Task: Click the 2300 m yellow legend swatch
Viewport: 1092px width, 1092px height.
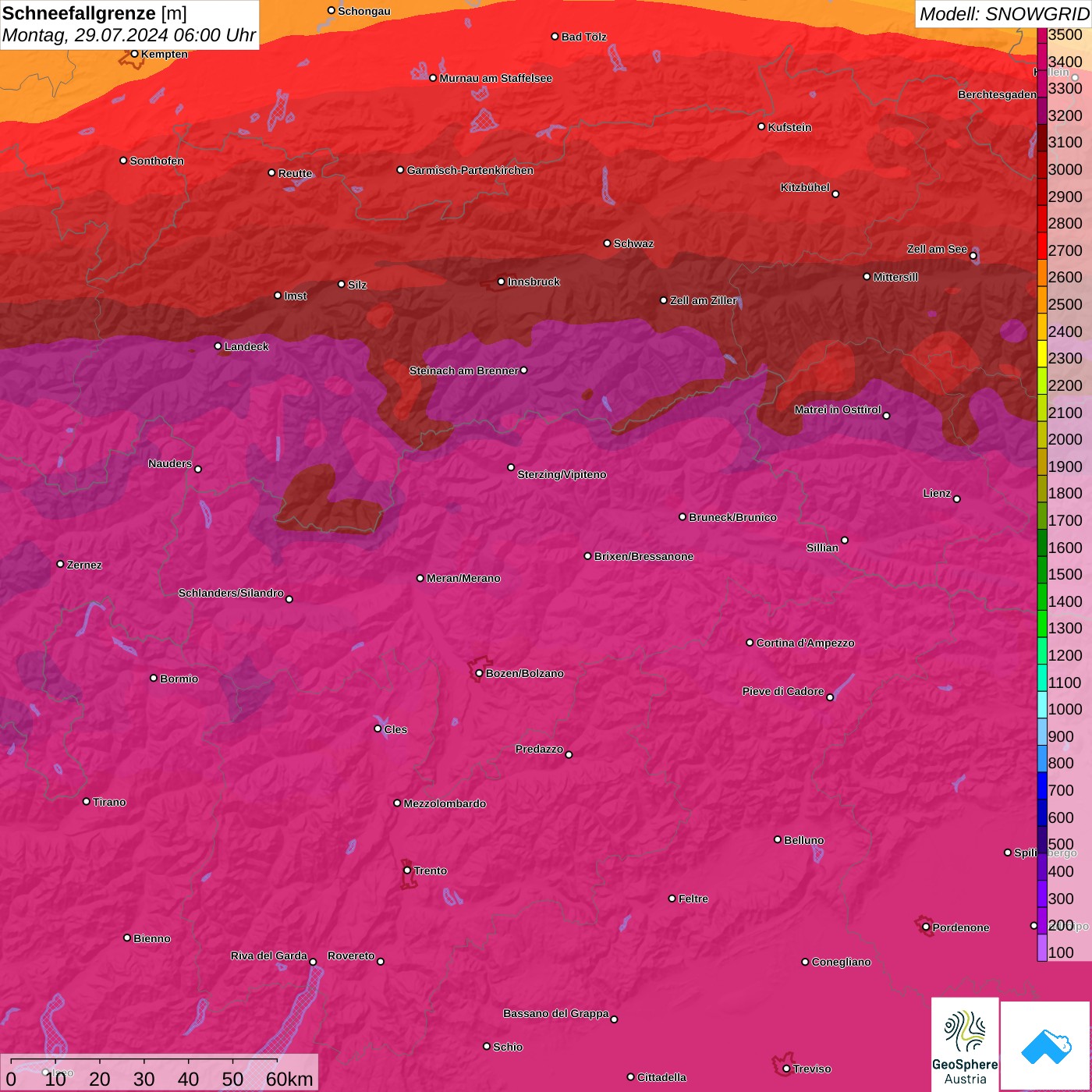Action: tap(1041, 353)
